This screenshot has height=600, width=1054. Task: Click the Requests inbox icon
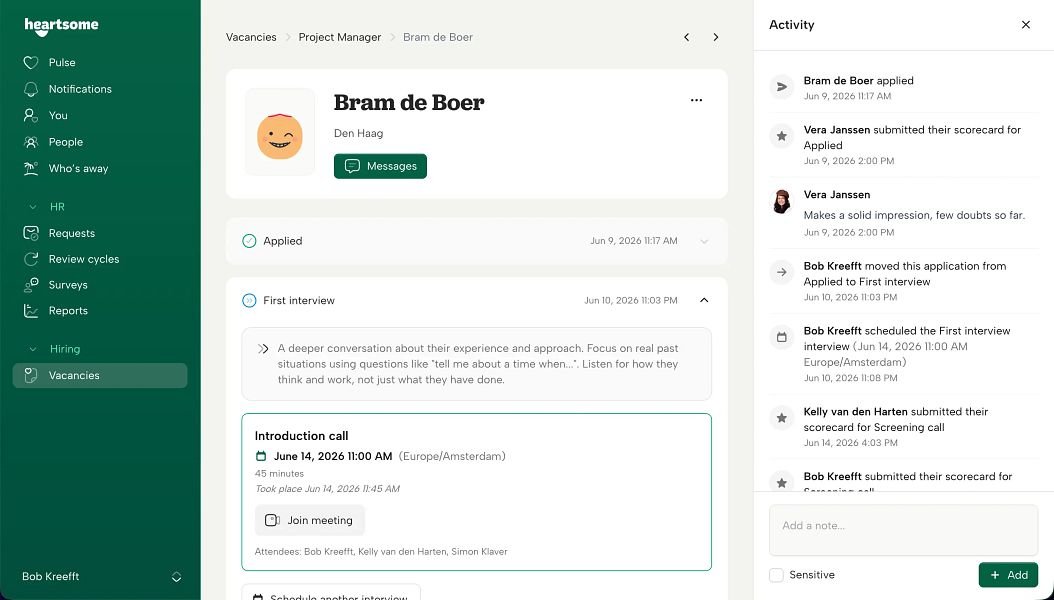click(x=31, y=233)
